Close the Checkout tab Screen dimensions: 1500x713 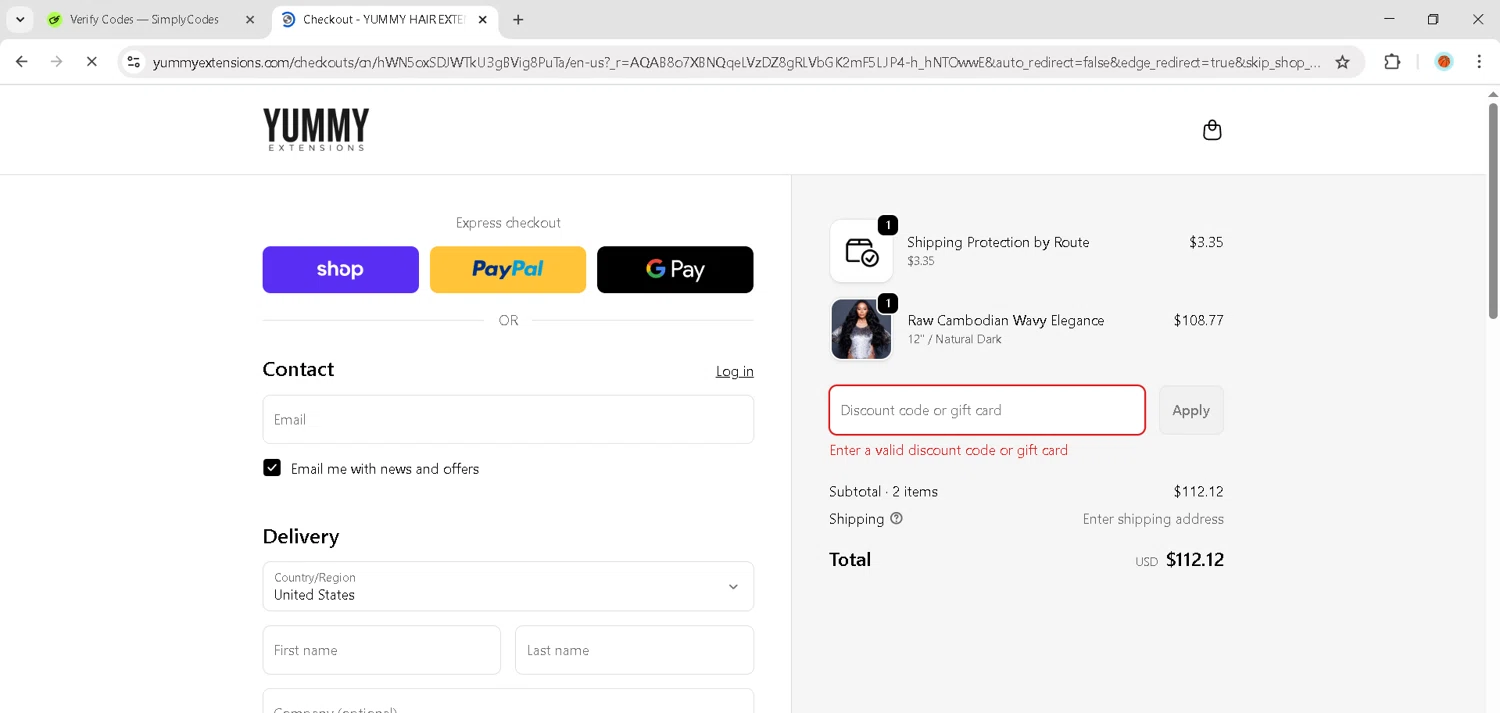pos(483,20)
